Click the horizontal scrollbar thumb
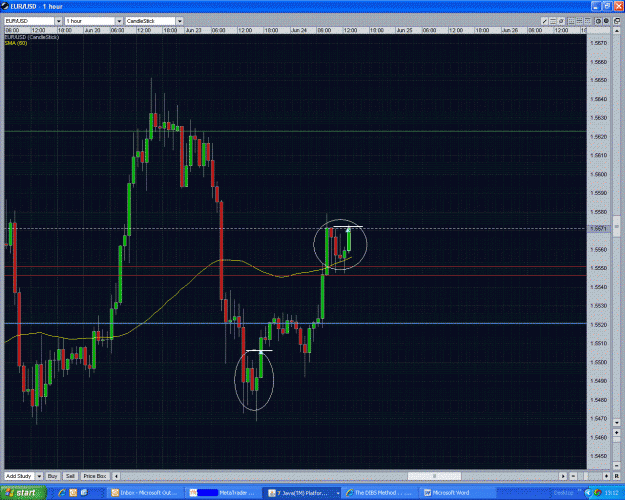Viewport: 625px width, 500px height. (x=434, y=476)
